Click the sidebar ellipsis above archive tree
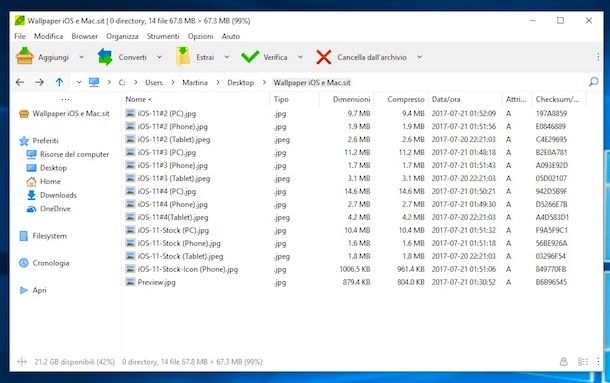Viewport: 610px width, 383px height. pos(65,99)
